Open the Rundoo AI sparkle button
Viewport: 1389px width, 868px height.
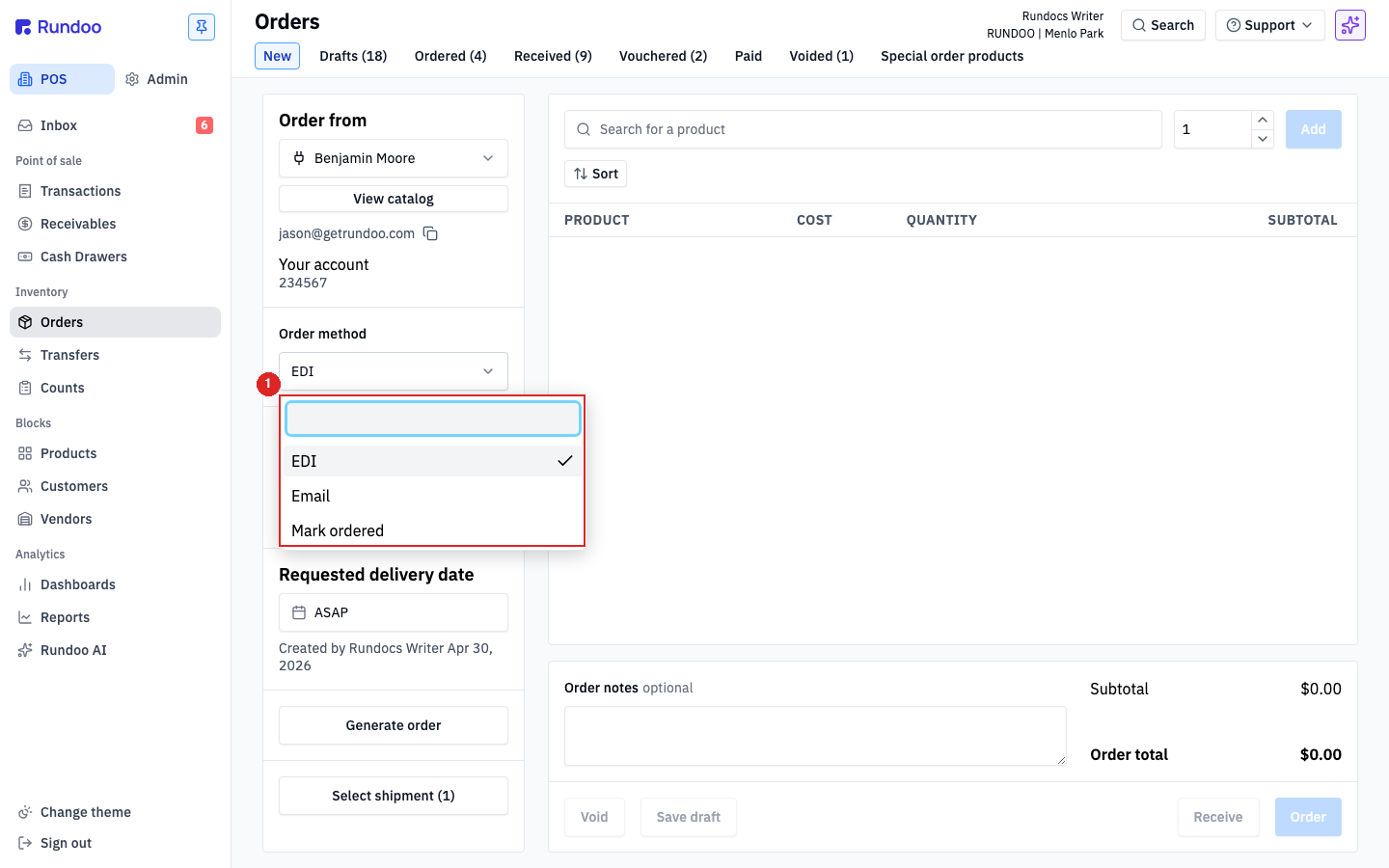[x=1350, y=25]
